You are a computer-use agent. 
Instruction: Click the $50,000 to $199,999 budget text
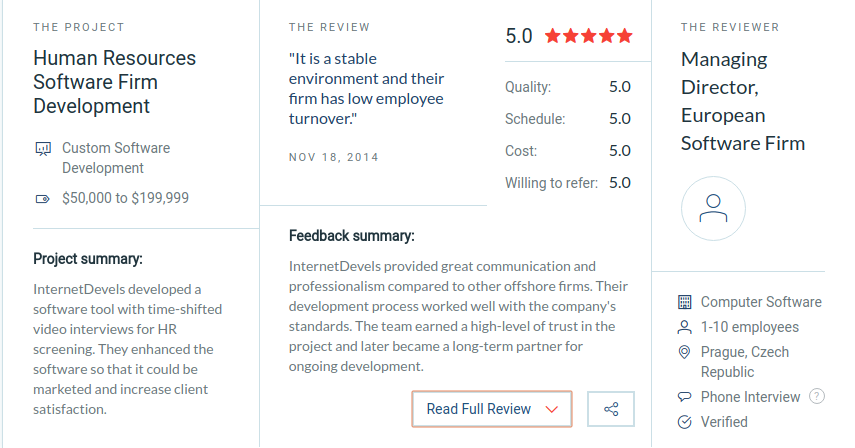[125, 198]
